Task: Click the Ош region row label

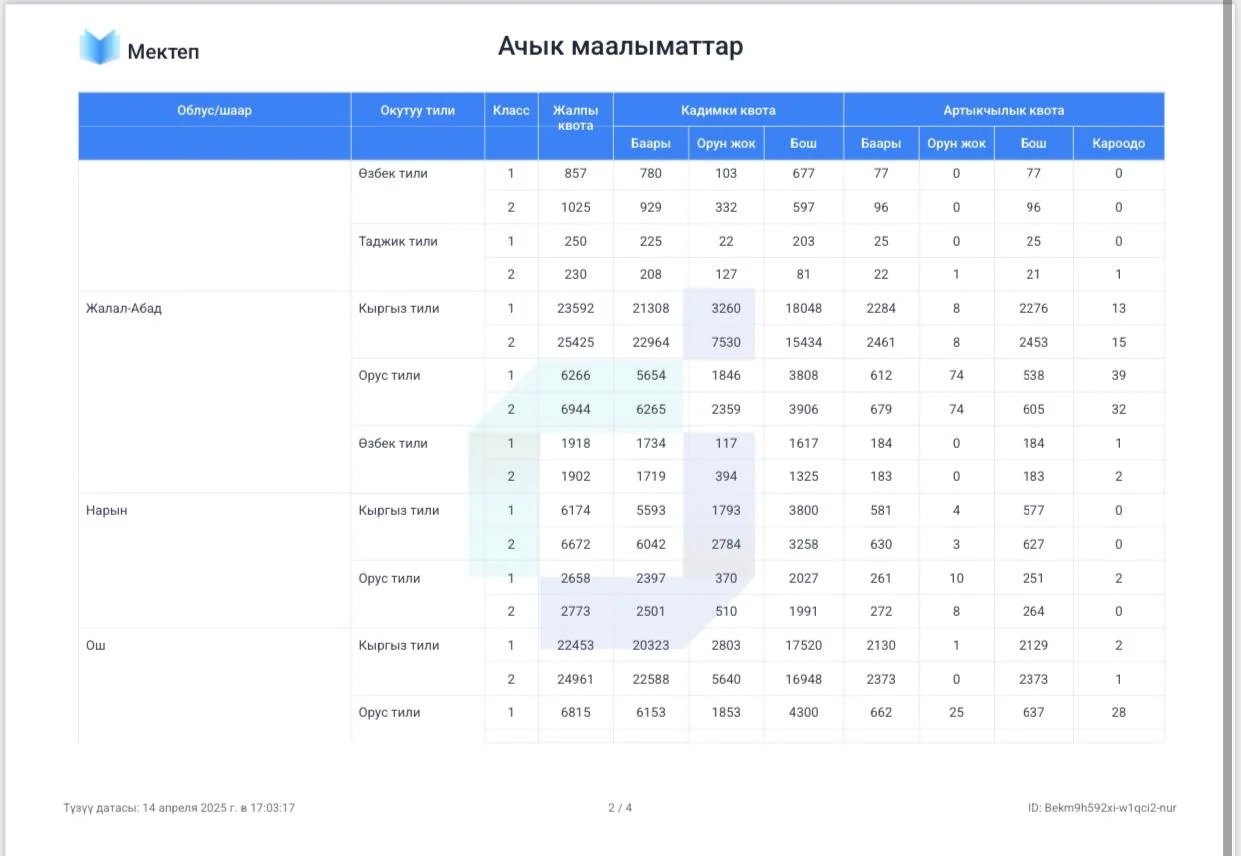Action: tap(96, 645)
